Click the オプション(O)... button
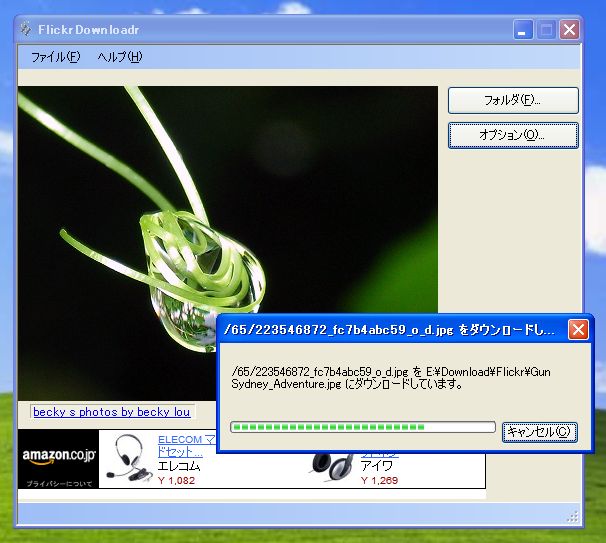This screenshot has width=606, height=543. coord(513,135)
